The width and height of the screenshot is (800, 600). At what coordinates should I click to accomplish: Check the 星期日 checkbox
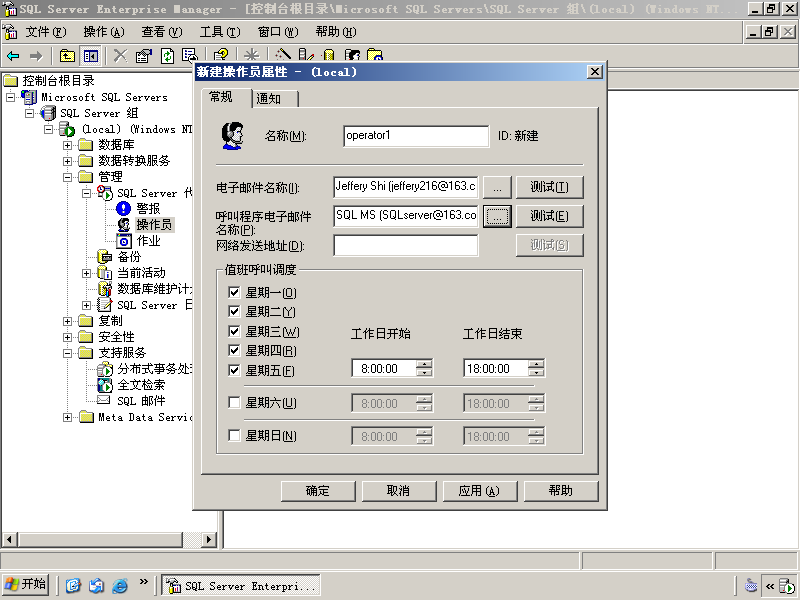(x=234, y=436)
